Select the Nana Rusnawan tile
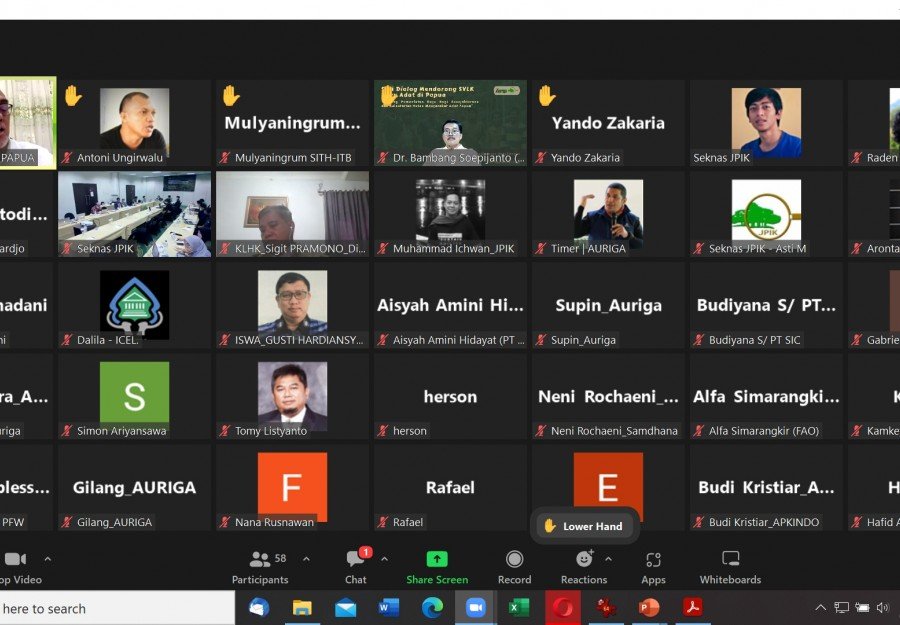The height and width of the screenshot is (625, 900). [x=292, y=488]
